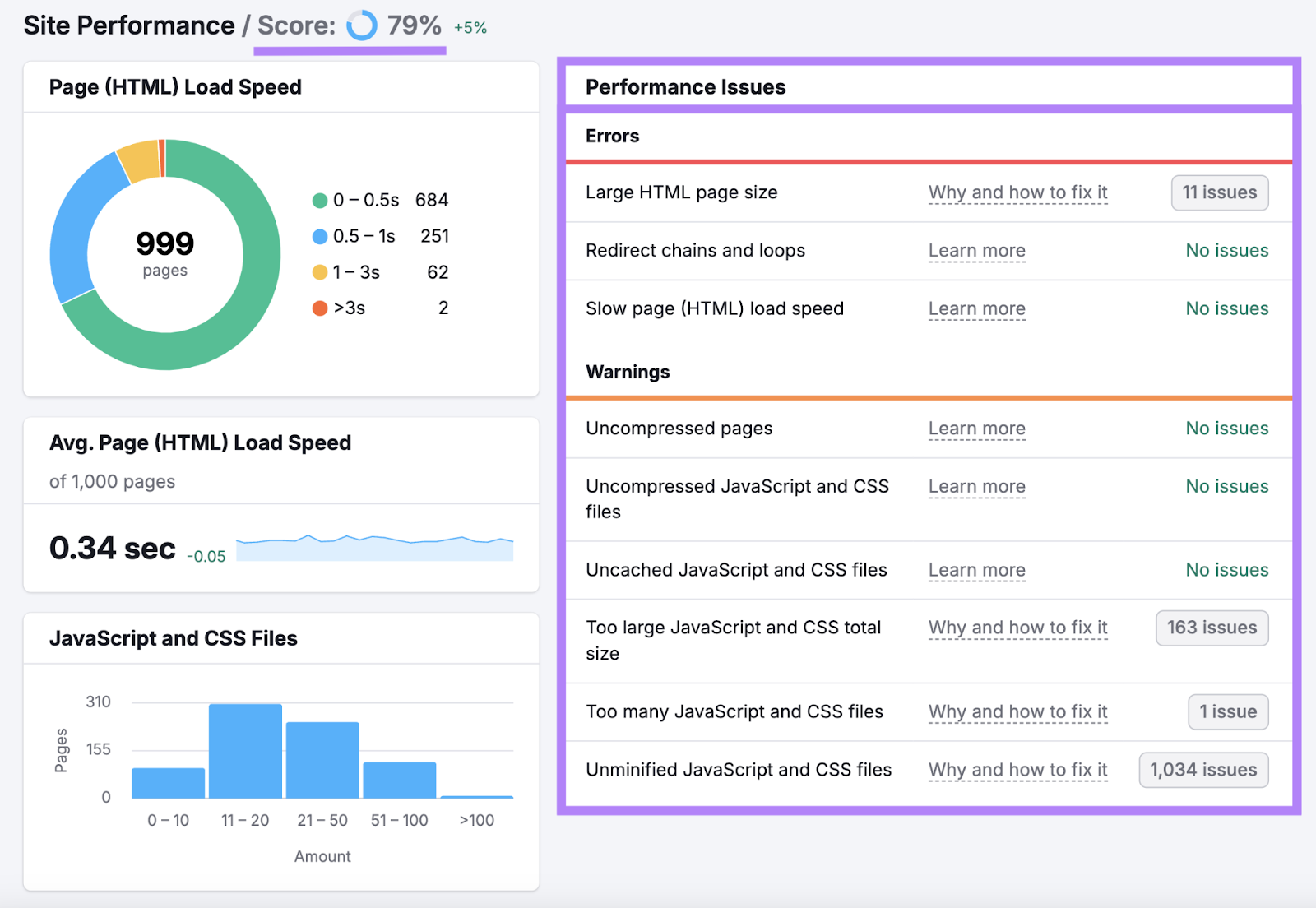The image size is (1316, 908).
Task: Open the "163 issues" list
Action: click(1211, 628)
